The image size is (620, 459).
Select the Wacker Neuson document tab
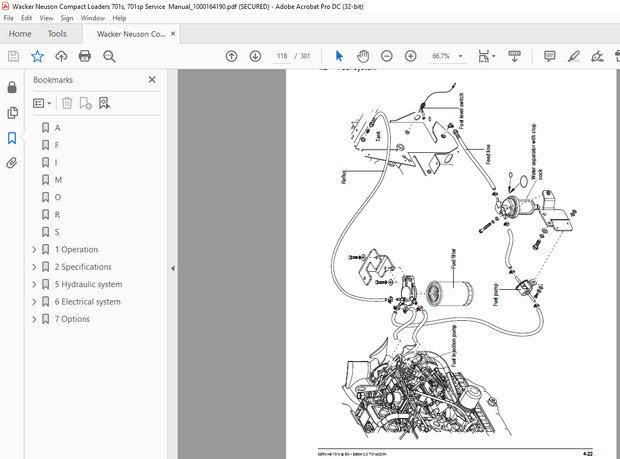coord(131,34)
